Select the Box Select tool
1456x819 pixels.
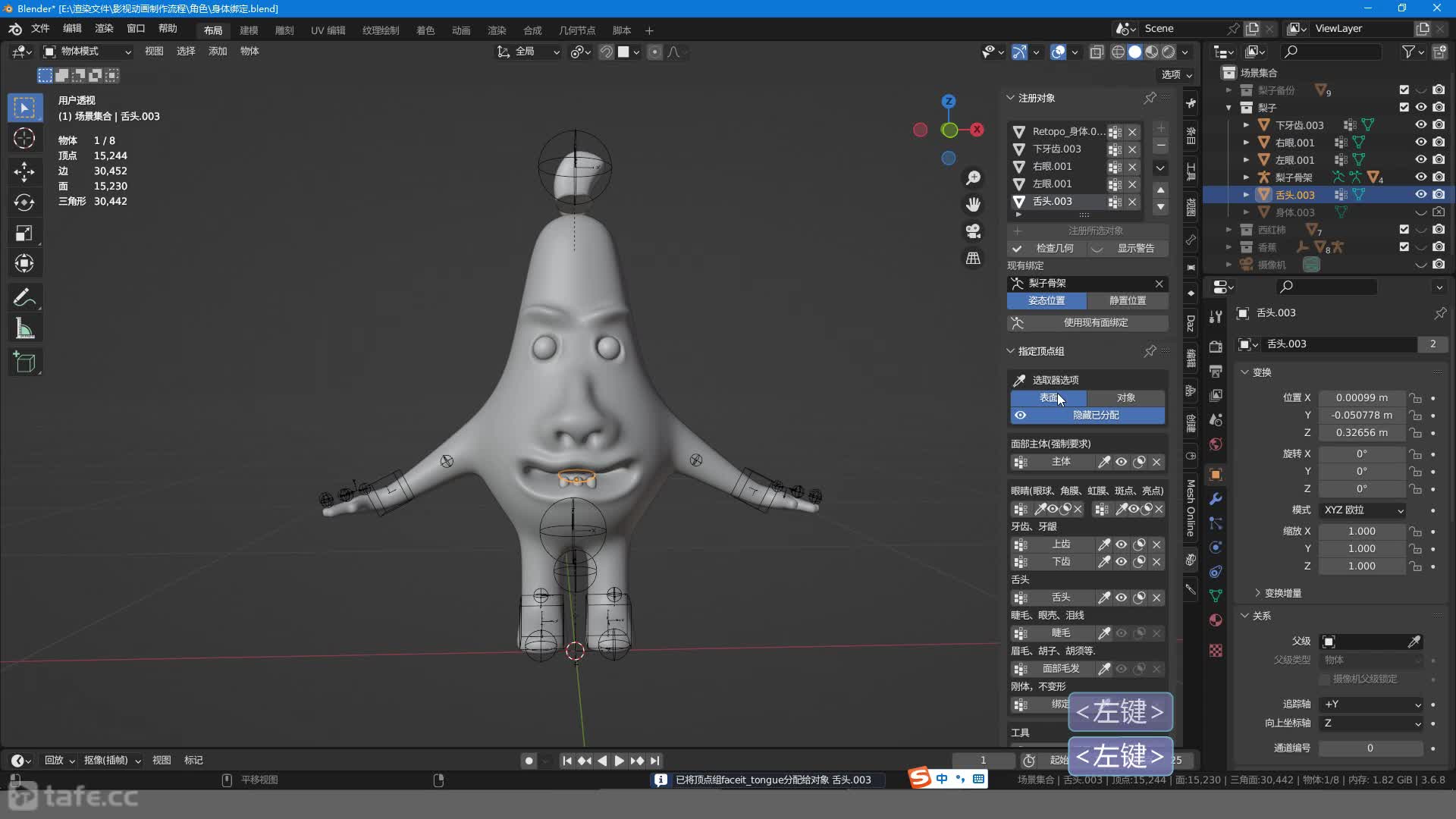click(24, 108)
